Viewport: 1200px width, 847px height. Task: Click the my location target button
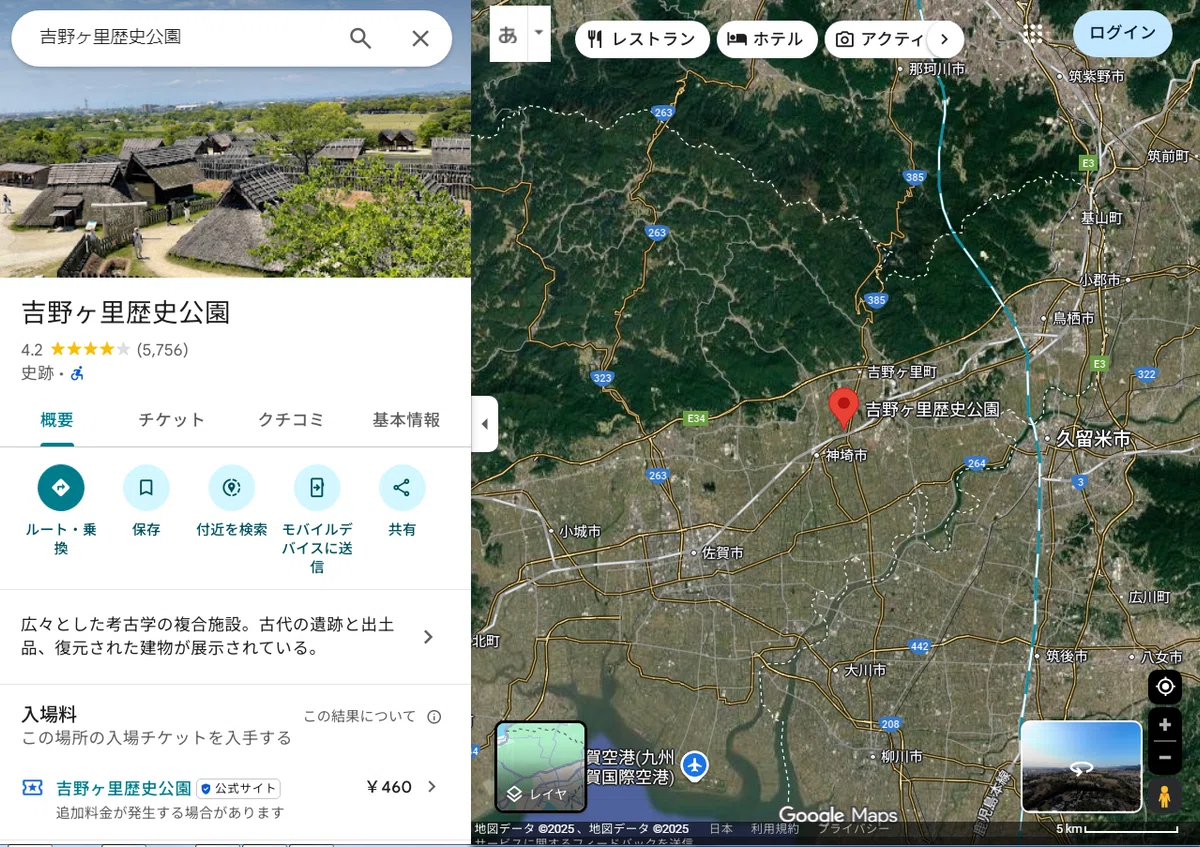tap(1165, 686)
